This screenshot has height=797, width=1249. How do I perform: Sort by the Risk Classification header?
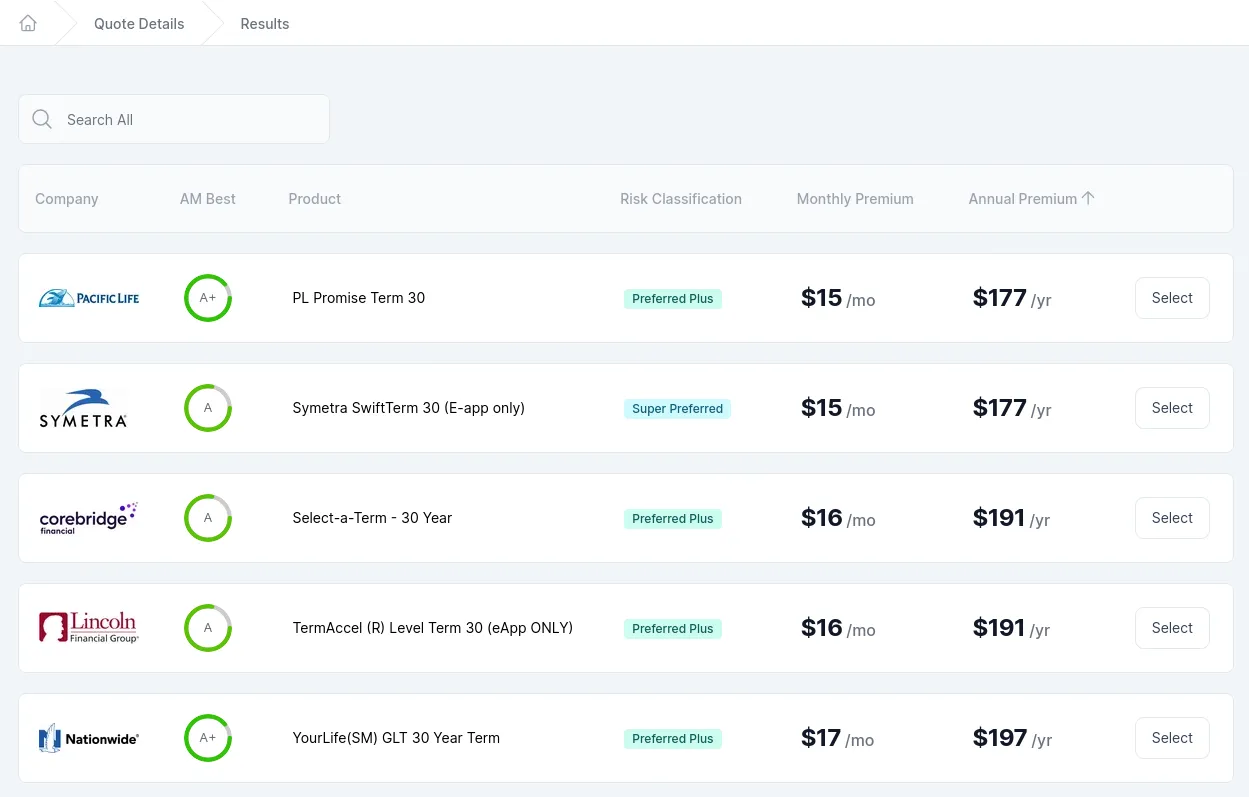tap(681, 199)
